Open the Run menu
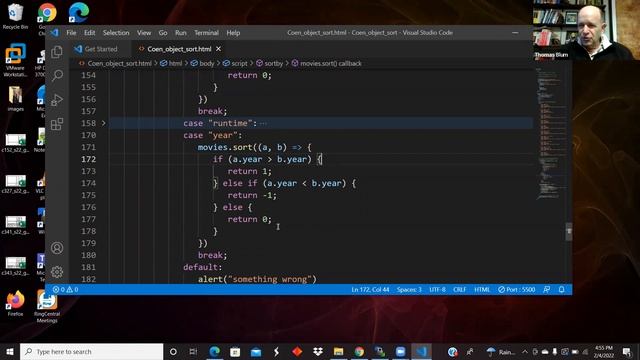 pyautogui.click(x=181, y=33)
